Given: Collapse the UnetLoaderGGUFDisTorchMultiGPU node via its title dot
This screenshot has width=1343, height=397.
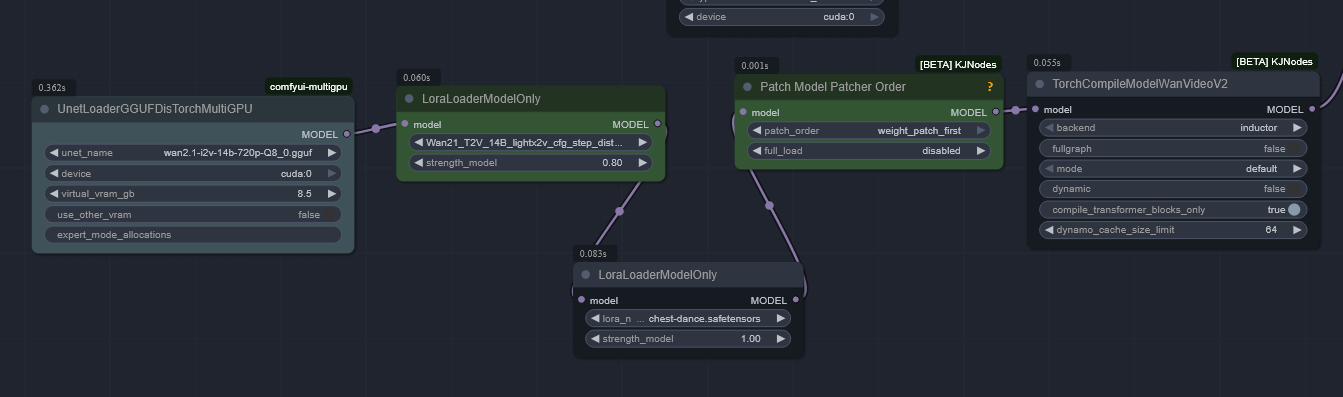Looking at the screenshot, I should click(x=45, y=109).
